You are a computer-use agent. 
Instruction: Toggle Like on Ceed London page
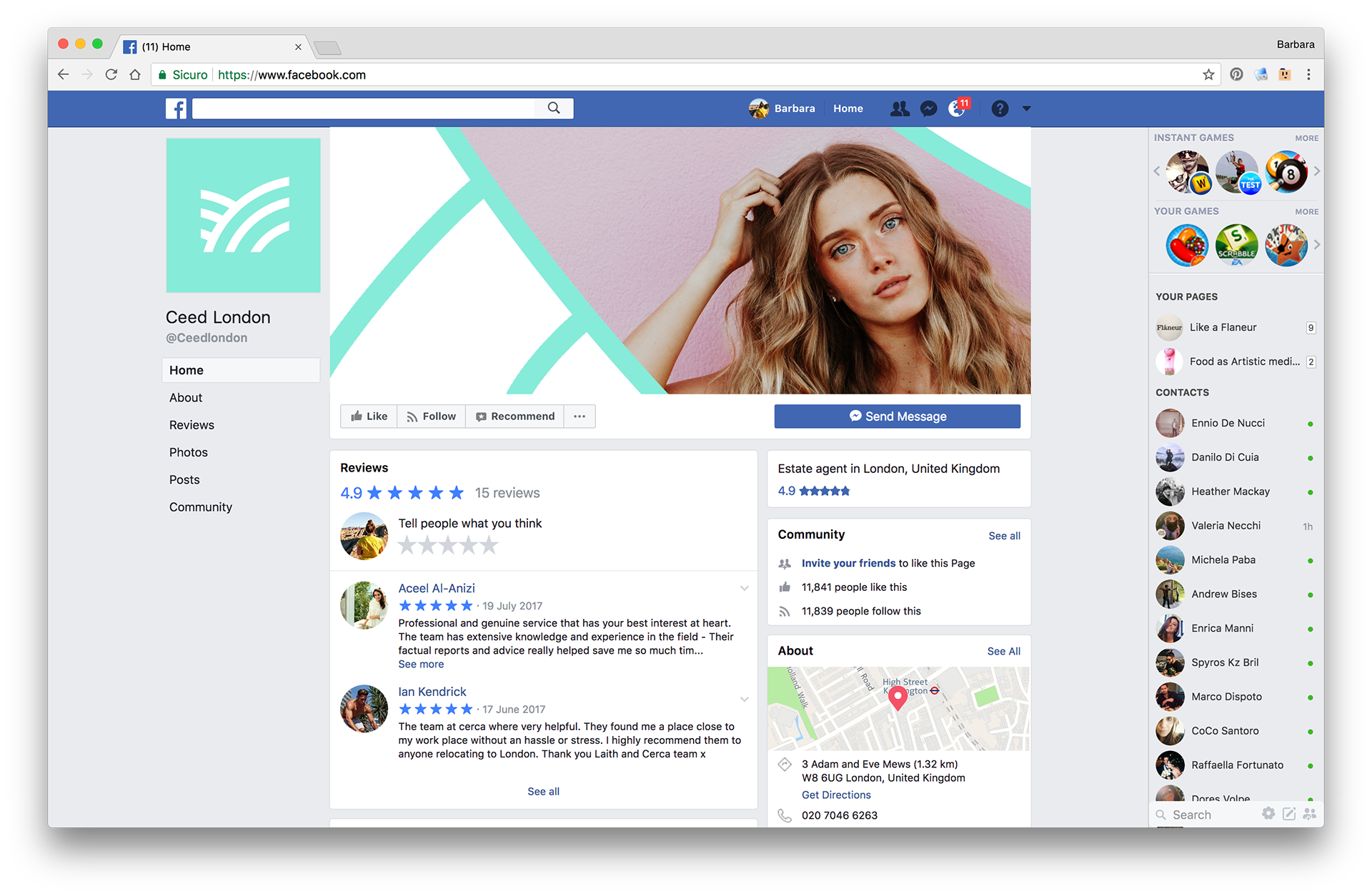(369, 417)
